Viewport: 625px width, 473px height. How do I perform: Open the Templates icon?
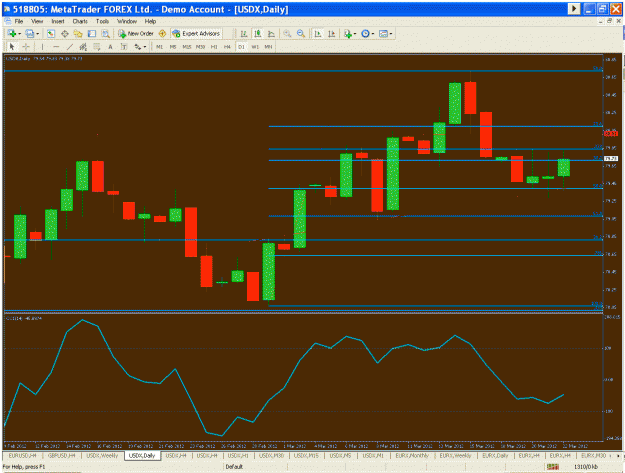coord(383,34)
